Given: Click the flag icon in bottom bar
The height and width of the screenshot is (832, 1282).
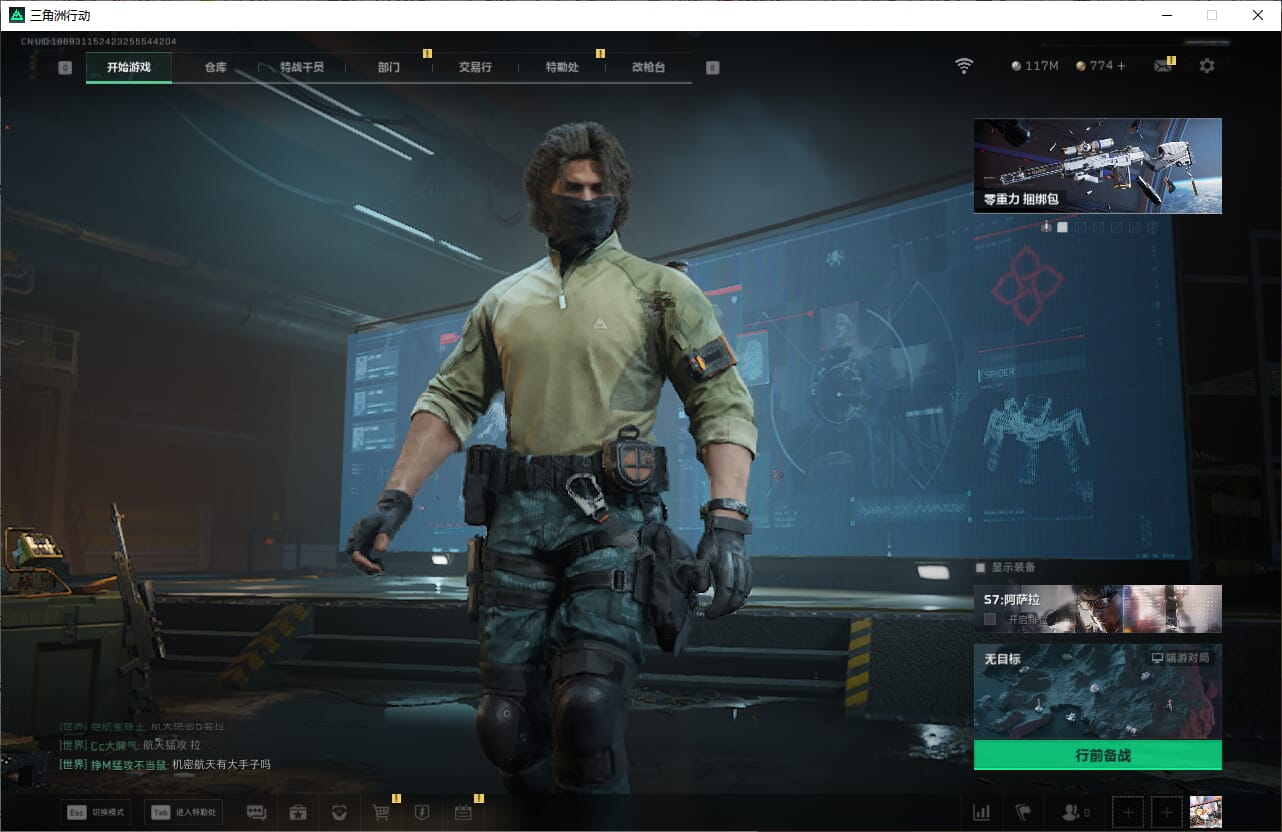Looking at the screenshot, I should click(1023, 812).
